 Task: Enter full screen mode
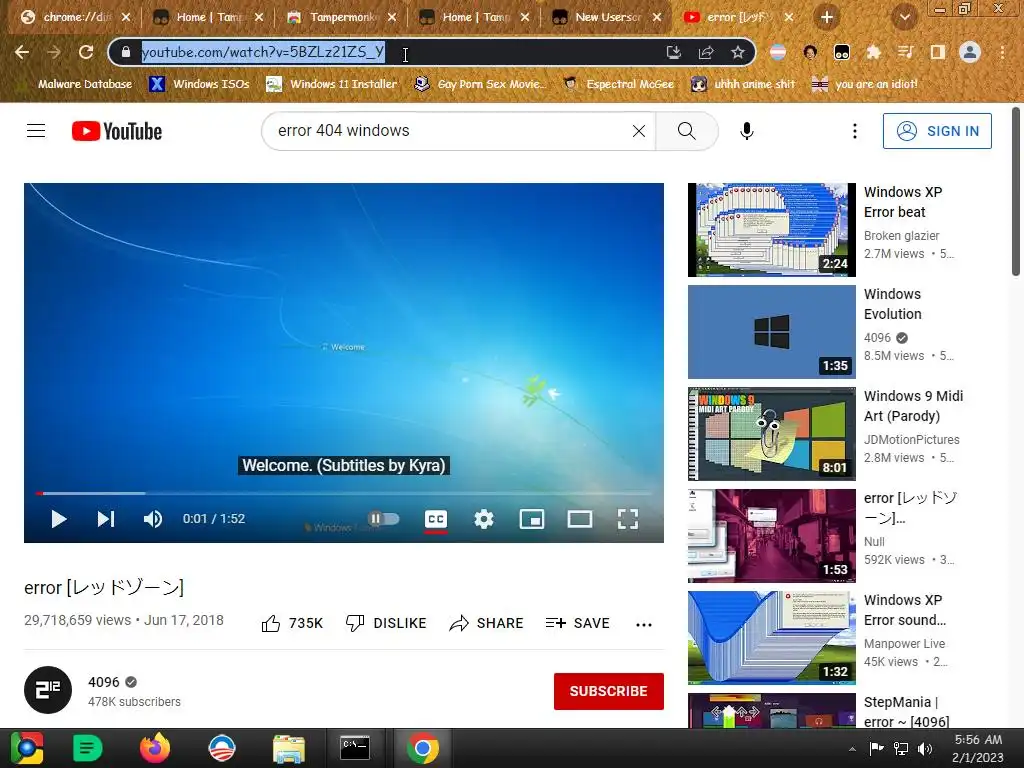(628, 519)
